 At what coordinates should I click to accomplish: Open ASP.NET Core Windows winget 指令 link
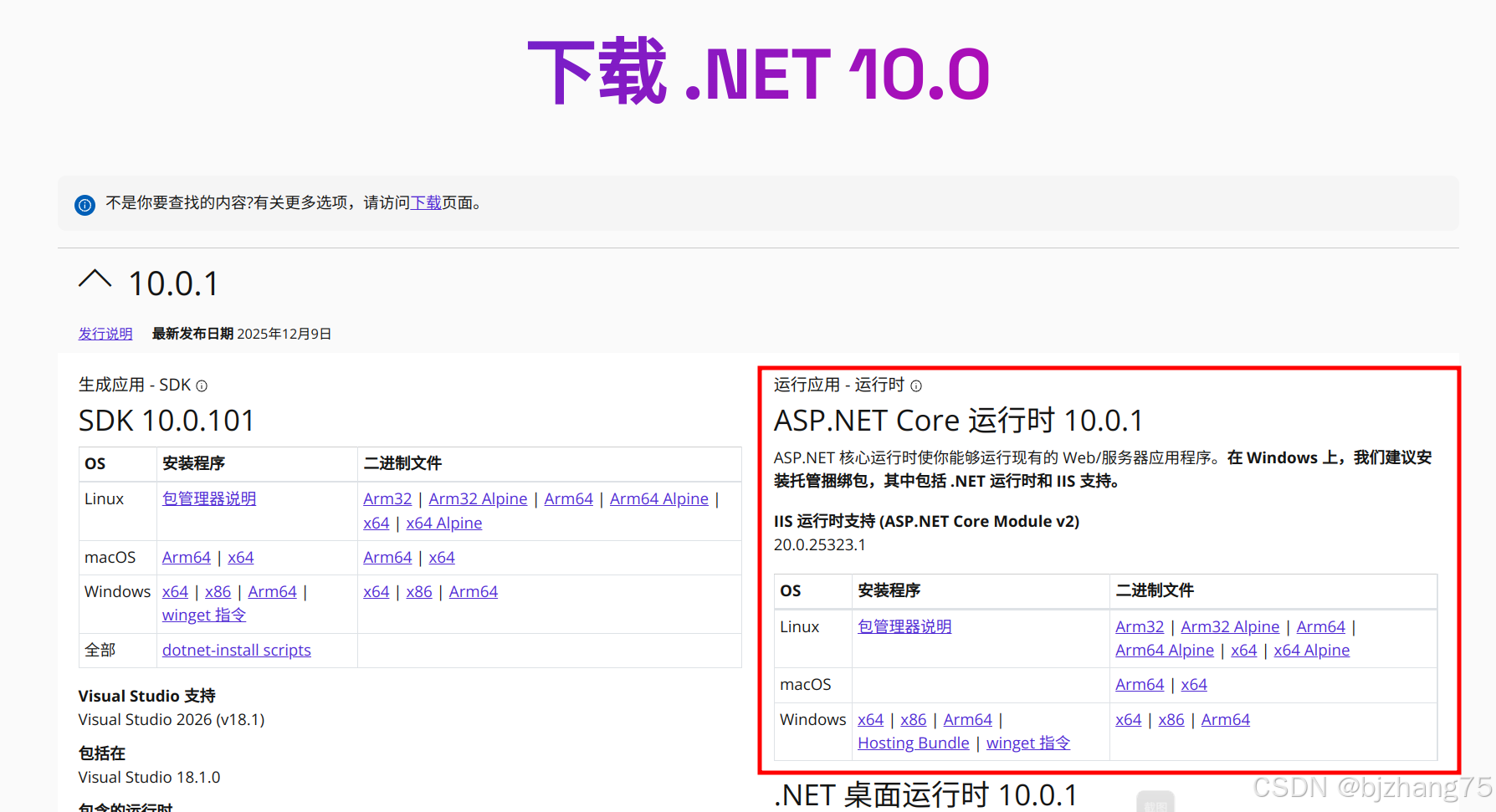coord(1028,743)
